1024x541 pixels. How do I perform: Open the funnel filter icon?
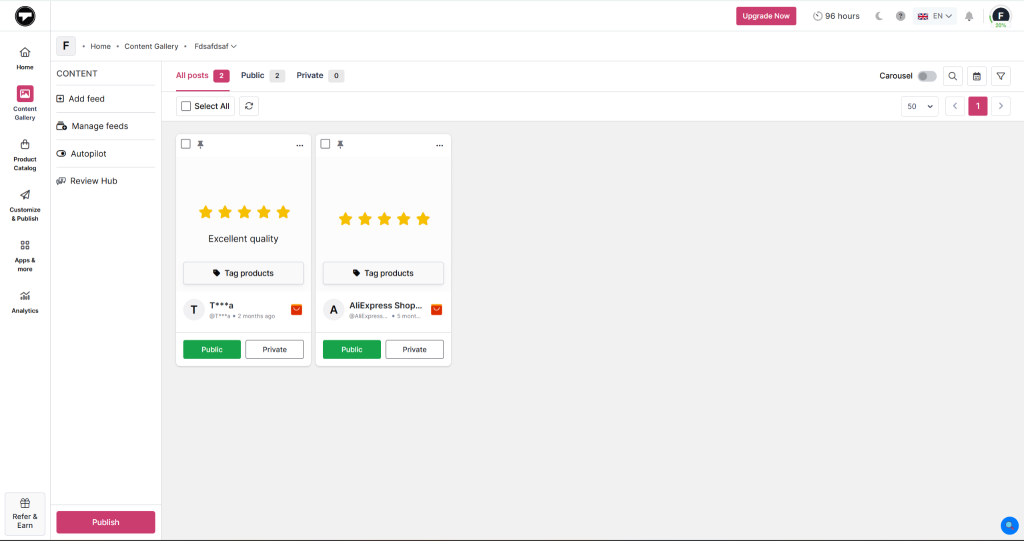(1000, 76)
